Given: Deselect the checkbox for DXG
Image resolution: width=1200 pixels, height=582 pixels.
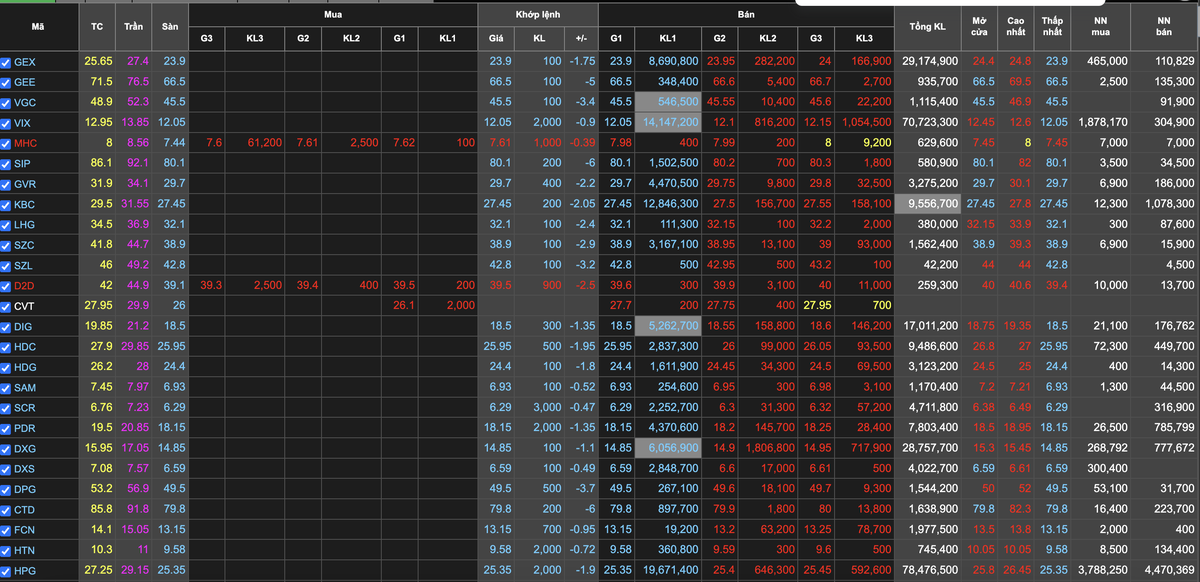Looking at the screenshot, I should pyautogui.click(x=7, y=449).
